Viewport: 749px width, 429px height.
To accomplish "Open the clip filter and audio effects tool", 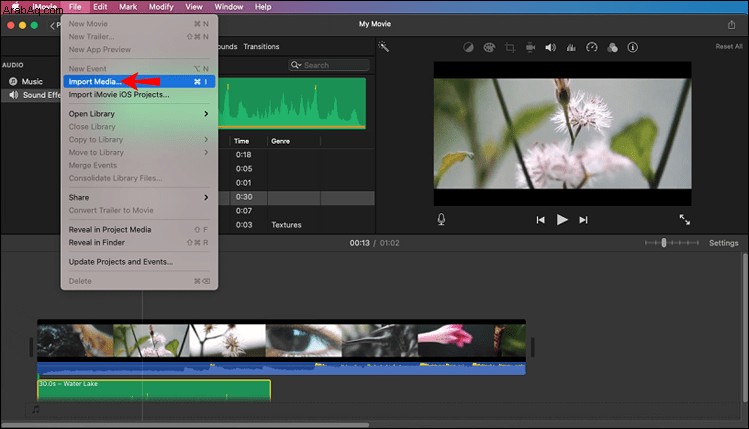I will point(612,47).
